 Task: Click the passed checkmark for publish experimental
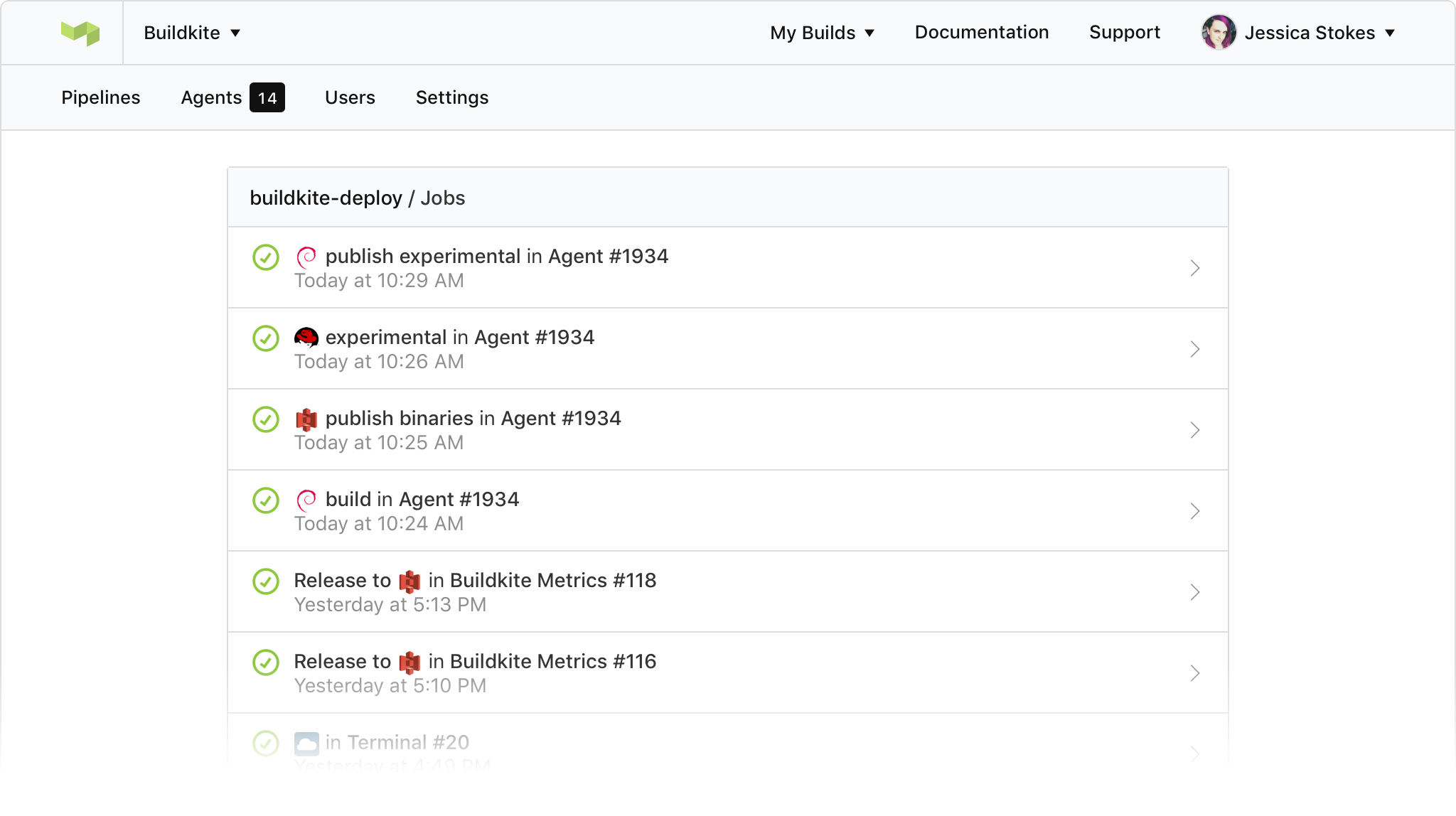pos(266,257)
